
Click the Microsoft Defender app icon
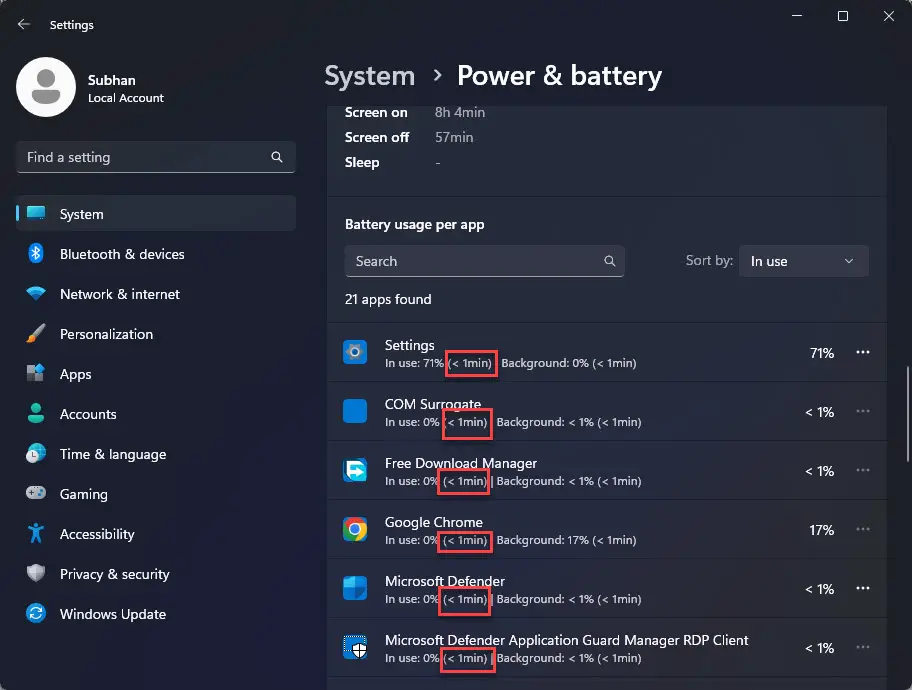coord(355,589)
